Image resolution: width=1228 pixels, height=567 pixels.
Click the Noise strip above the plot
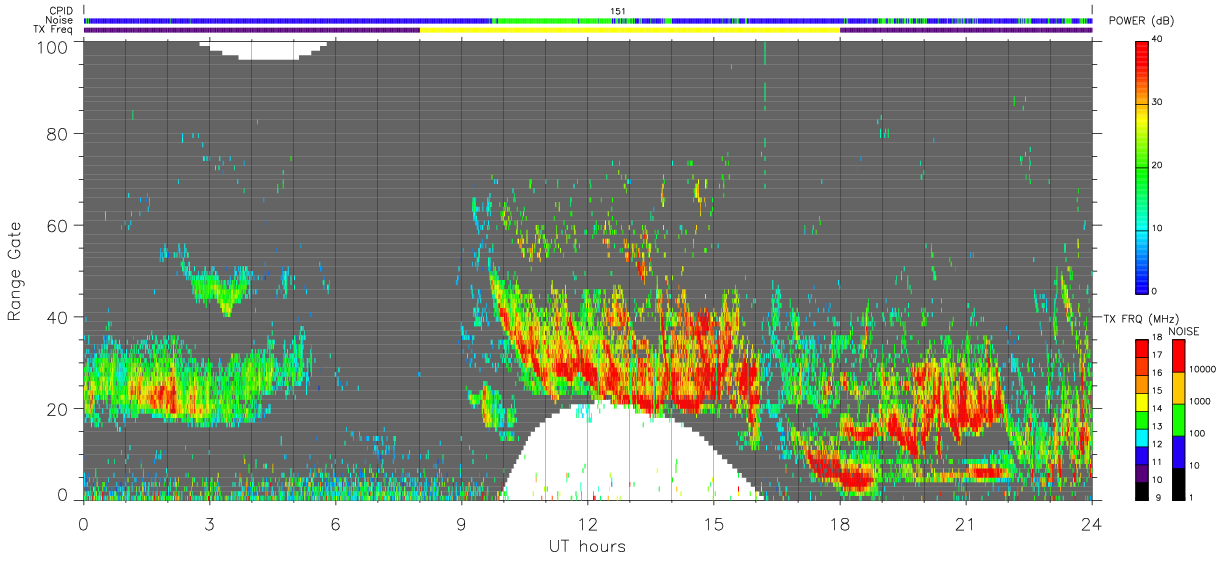coord(588,20)
